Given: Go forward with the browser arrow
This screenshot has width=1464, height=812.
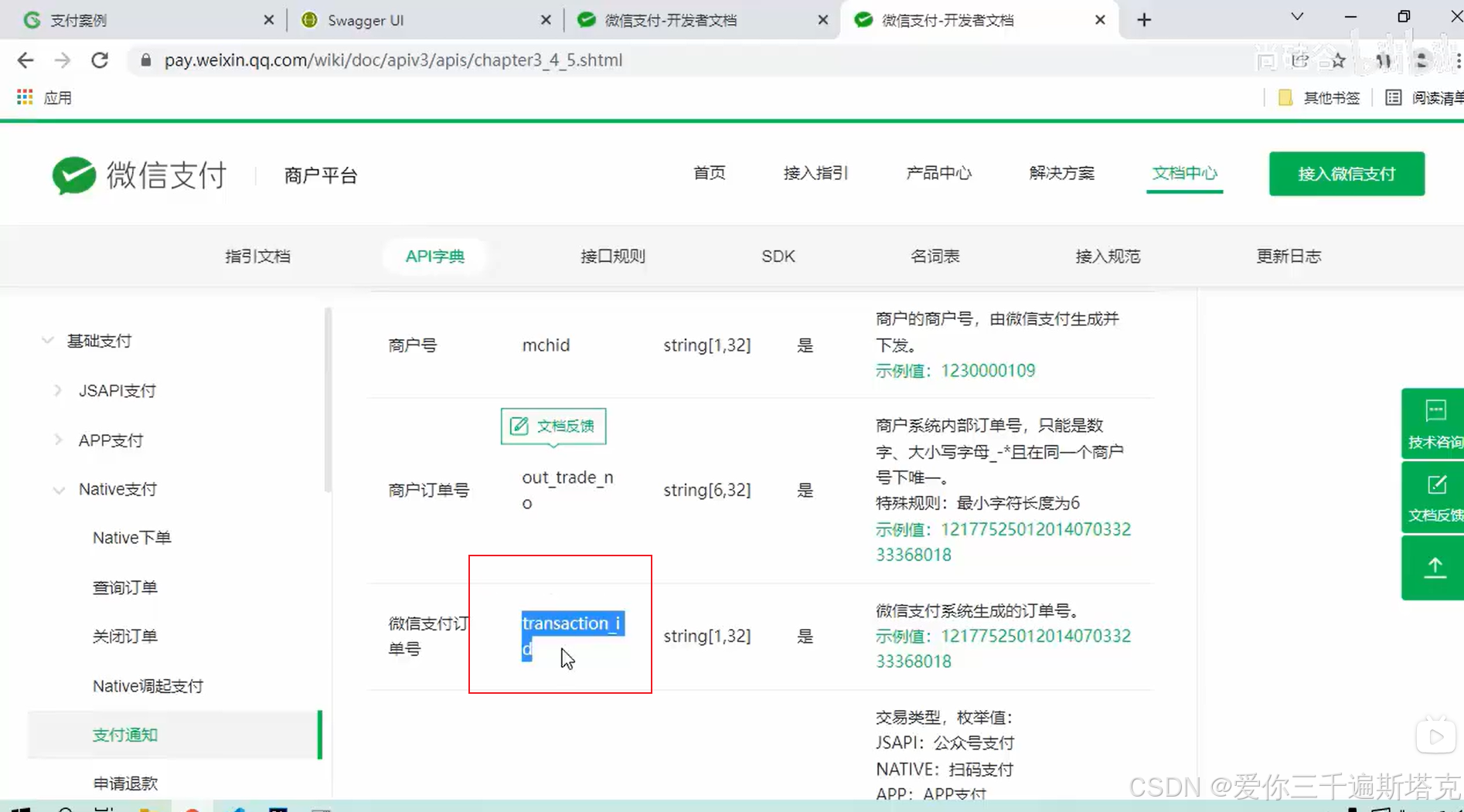Looking at the screenshot, I should coord(63,60).
